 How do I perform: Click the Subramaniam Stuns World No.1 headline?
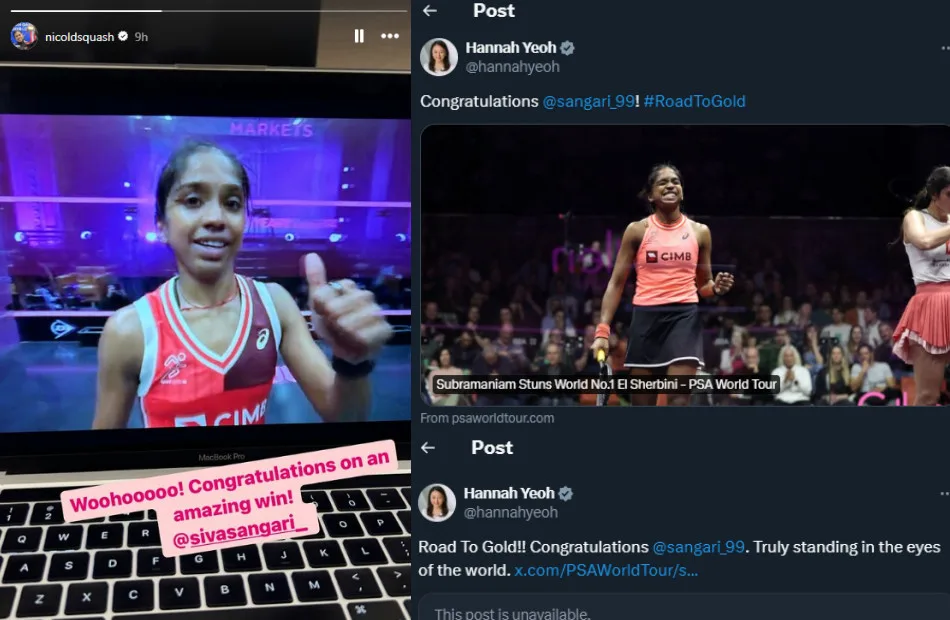[606, 384]
